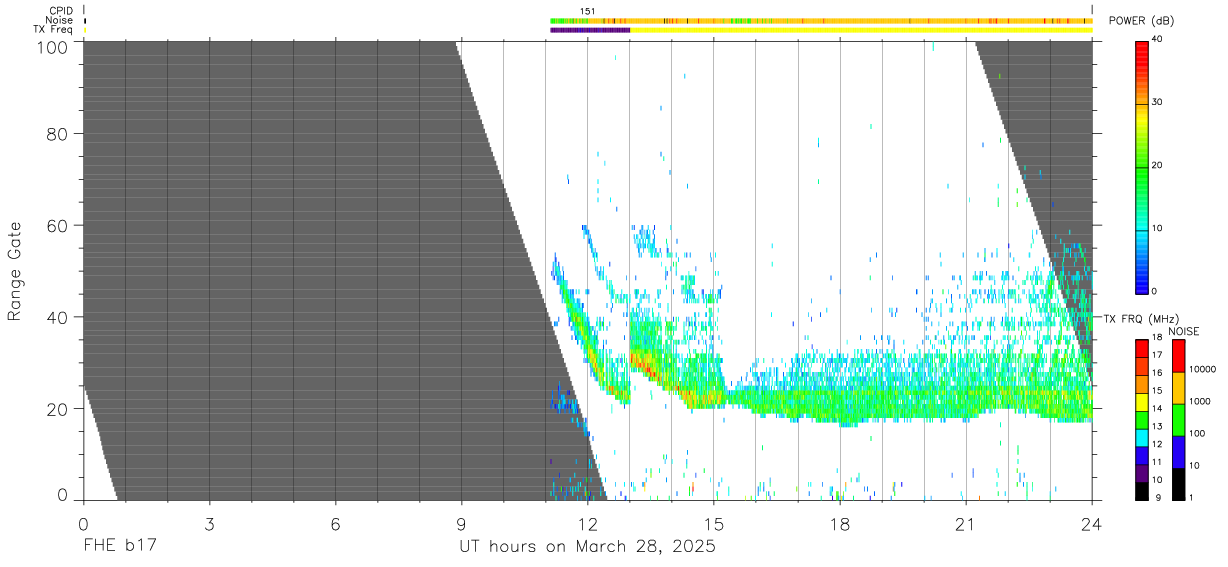This screenshot has width=1228, height=567.
Task: Click the NOISE legend title
Action: coord(1183,331)
